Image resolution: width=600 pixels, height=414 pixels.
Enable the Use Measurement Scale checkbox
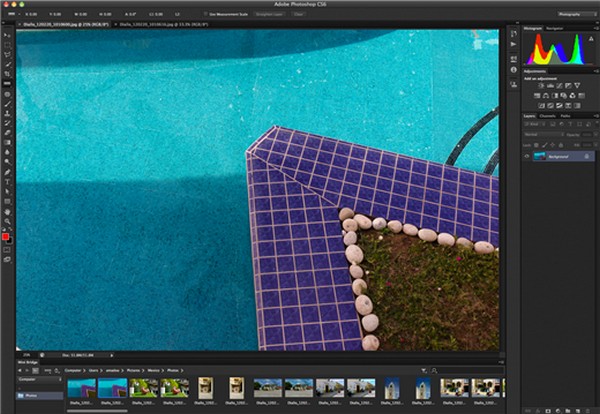(205, 14)
